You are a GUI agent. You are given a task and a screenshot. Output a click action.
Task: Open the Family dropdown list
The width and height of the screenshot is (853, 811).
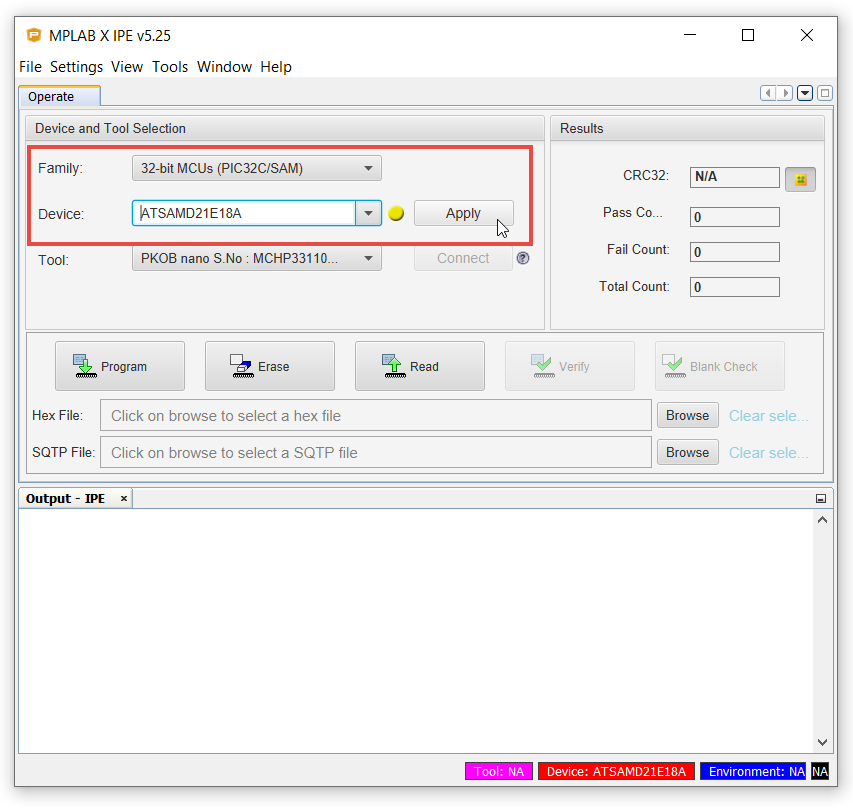click(256, 168)
